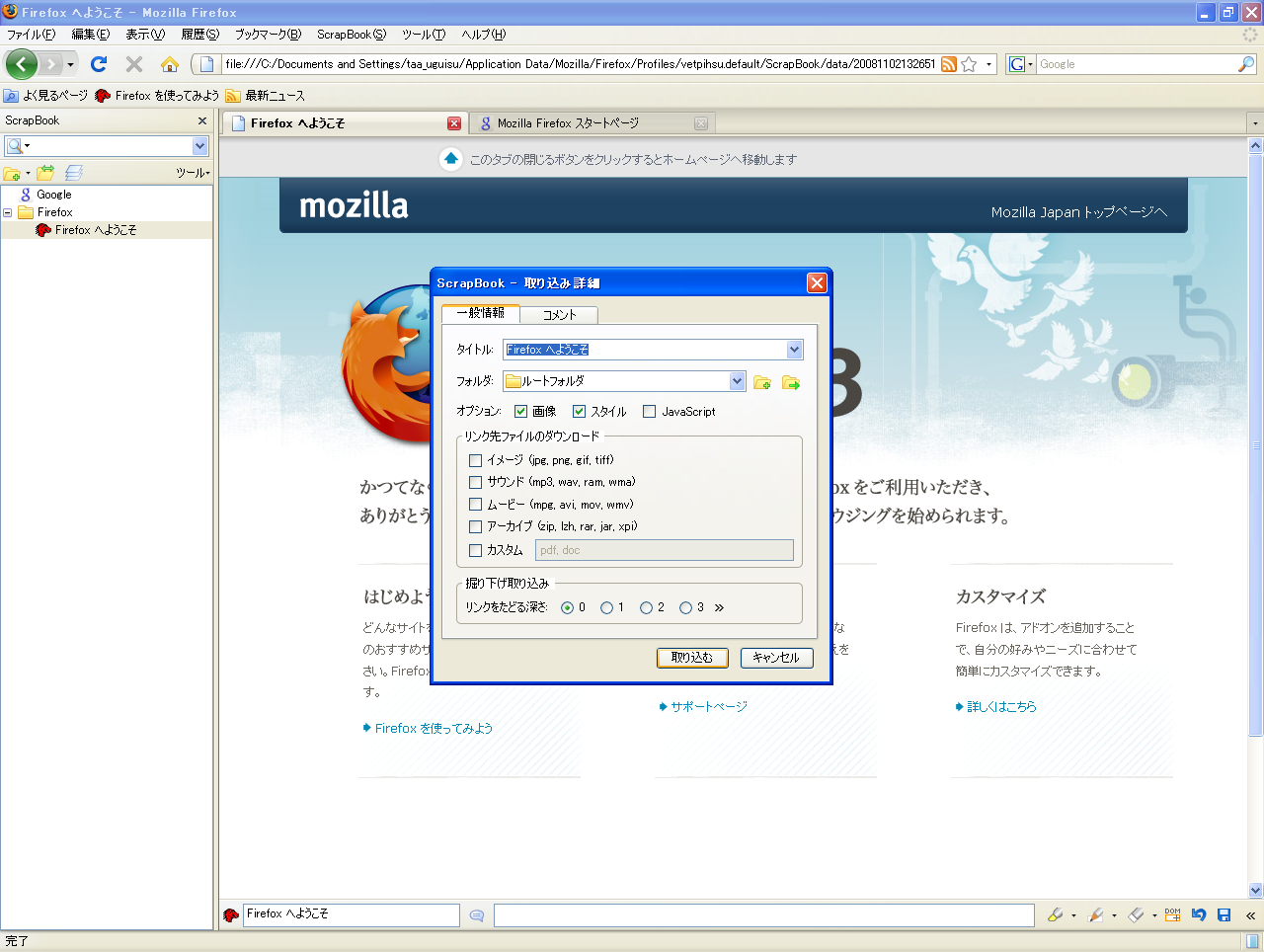
Task: Check the アーカイブ (zip, lzh, rar) option
Action: pyautogui.click(x=475, y=526)
